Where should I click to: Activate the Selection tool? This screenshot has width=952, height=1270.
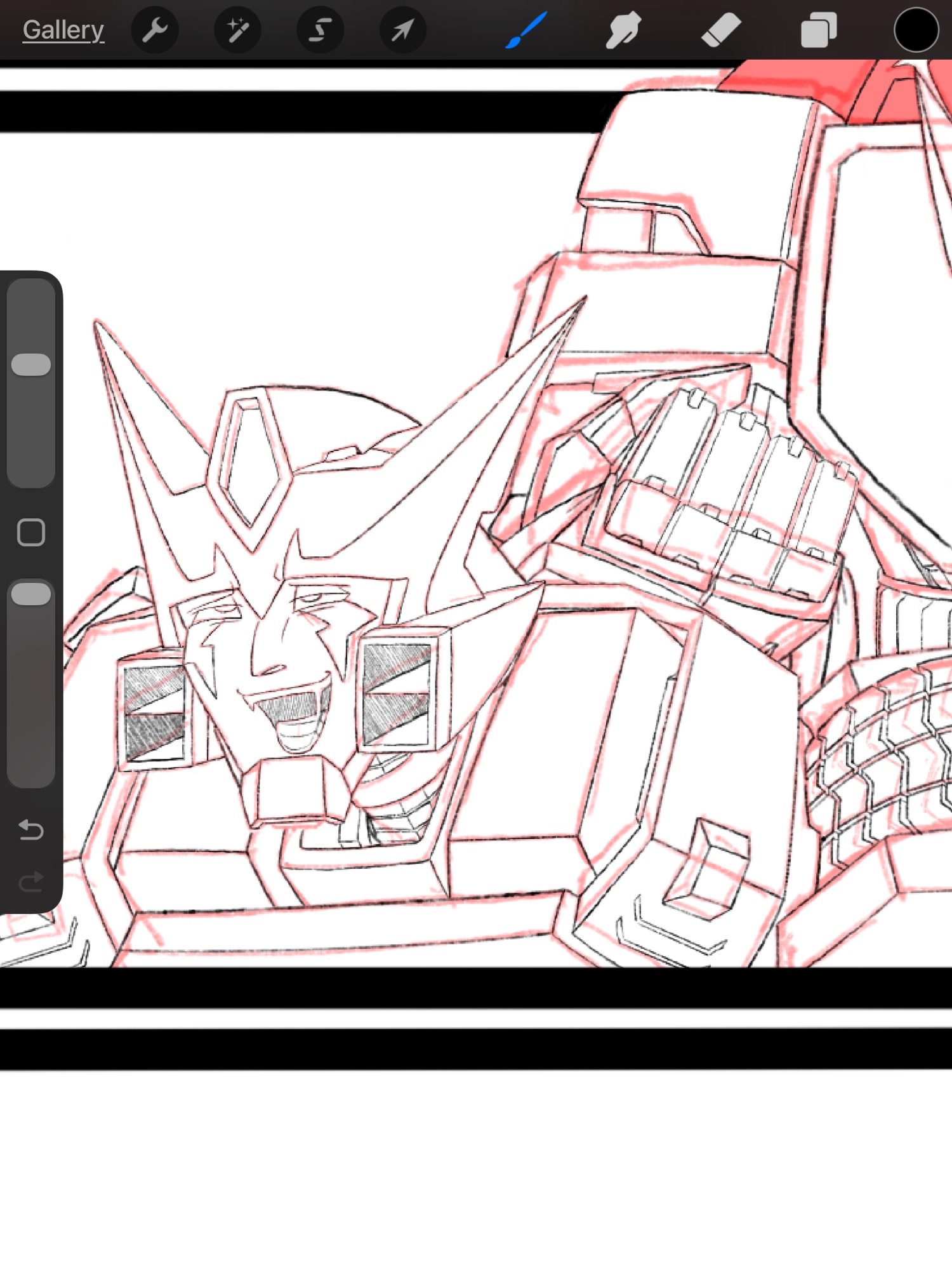[320, 30]
